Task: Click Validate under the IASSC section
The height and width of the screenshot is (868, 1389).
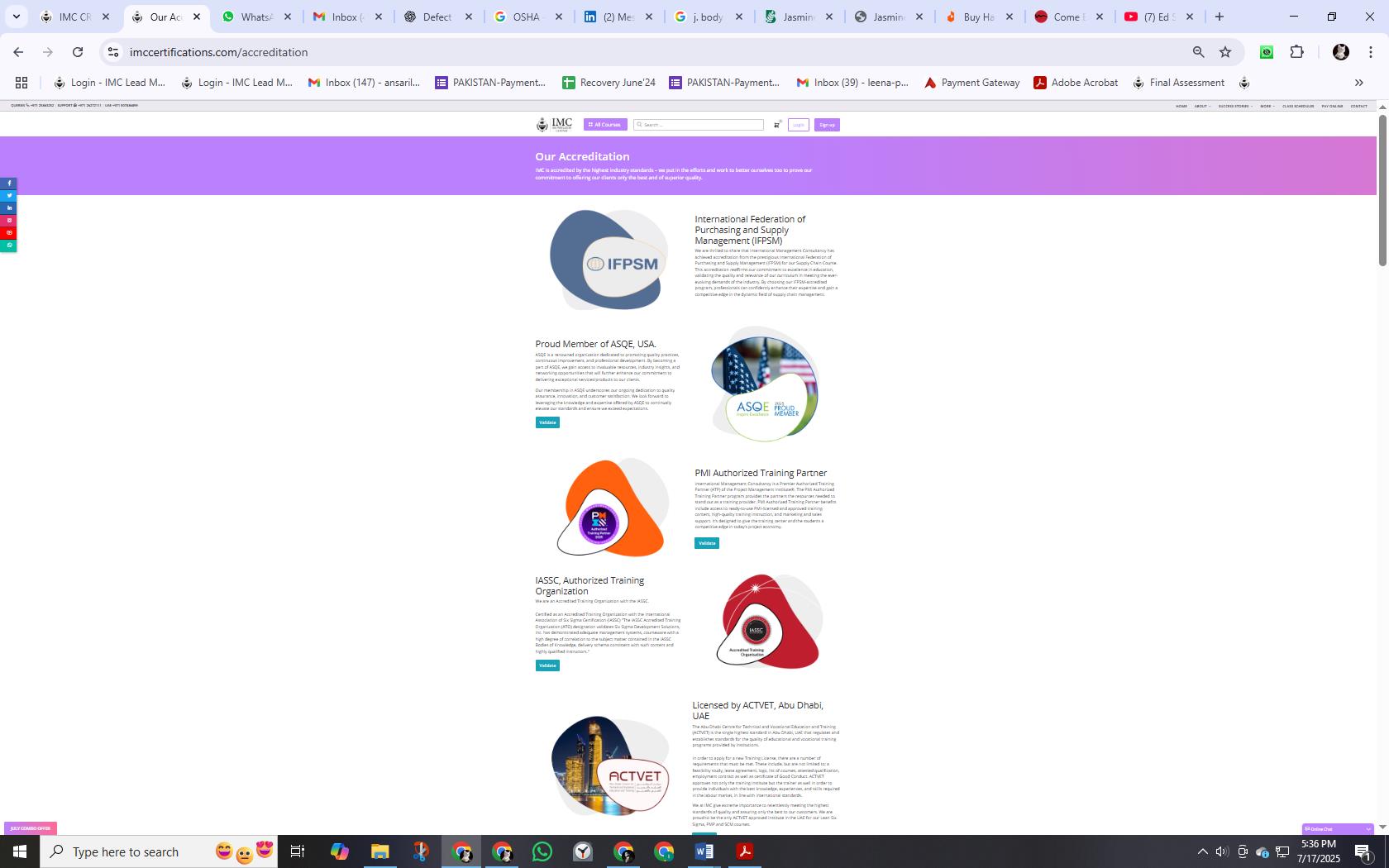Action: coord(547,665)
